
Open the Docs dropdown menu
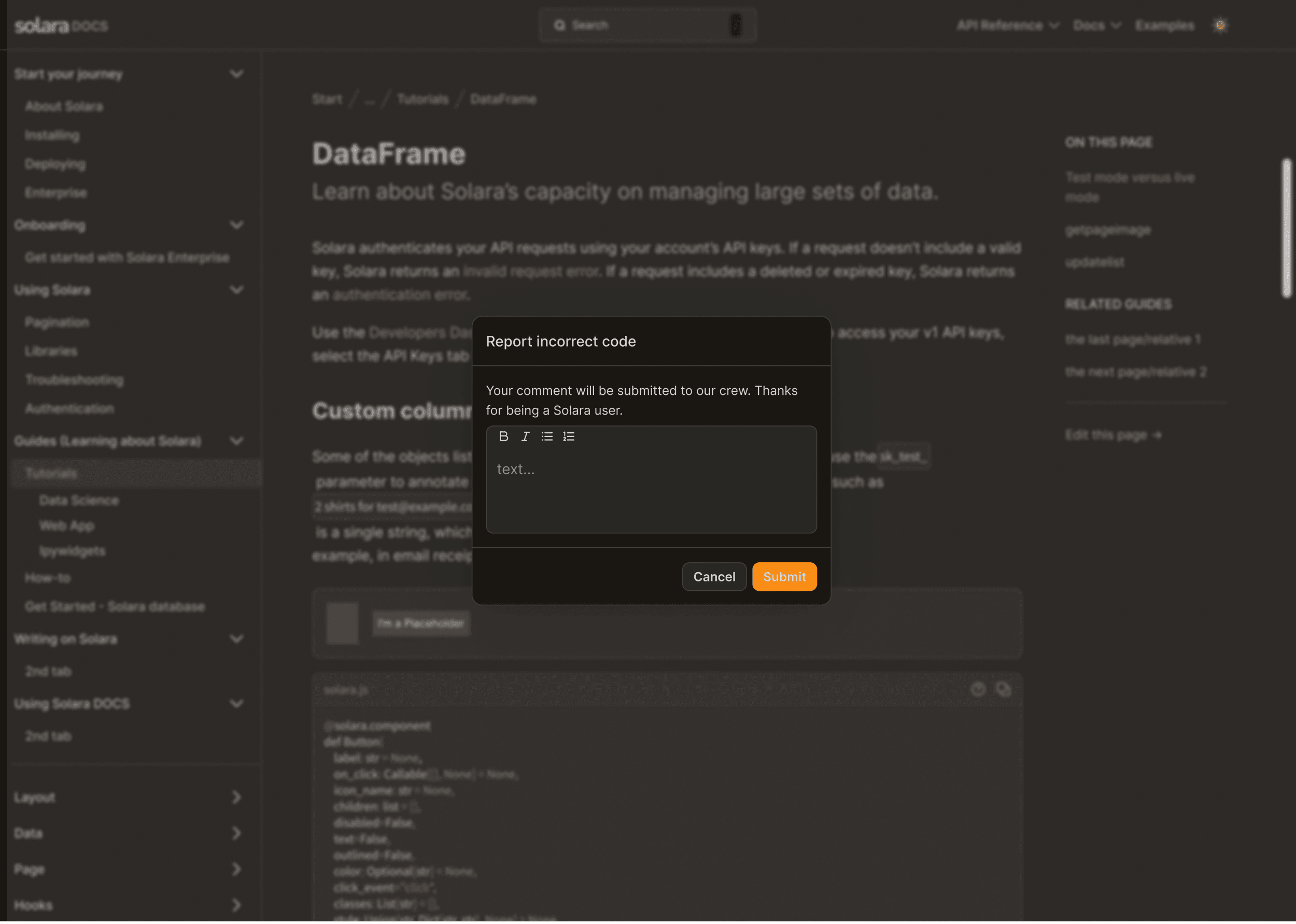(1096, 25)
